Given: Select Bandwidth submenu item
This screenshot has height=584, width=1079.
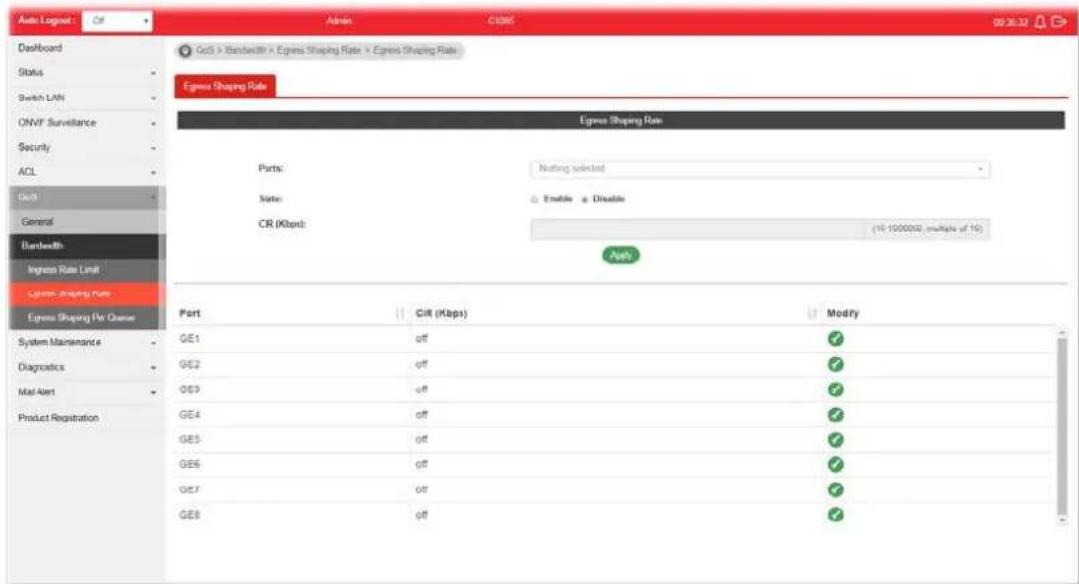Looking at the screenshot, I should [x=86, y=246].
